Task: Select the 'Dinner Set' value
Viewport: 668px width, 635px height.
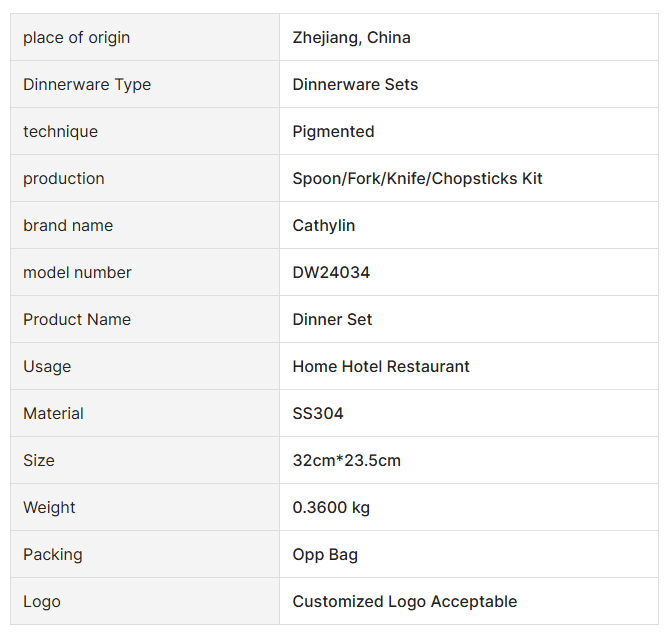Action: [x=332, y=320]
